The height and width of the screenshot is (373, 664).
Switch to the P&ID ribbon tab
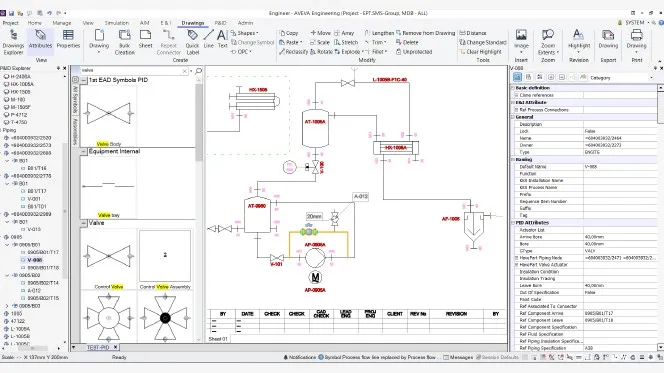click(x=220, y=23)
